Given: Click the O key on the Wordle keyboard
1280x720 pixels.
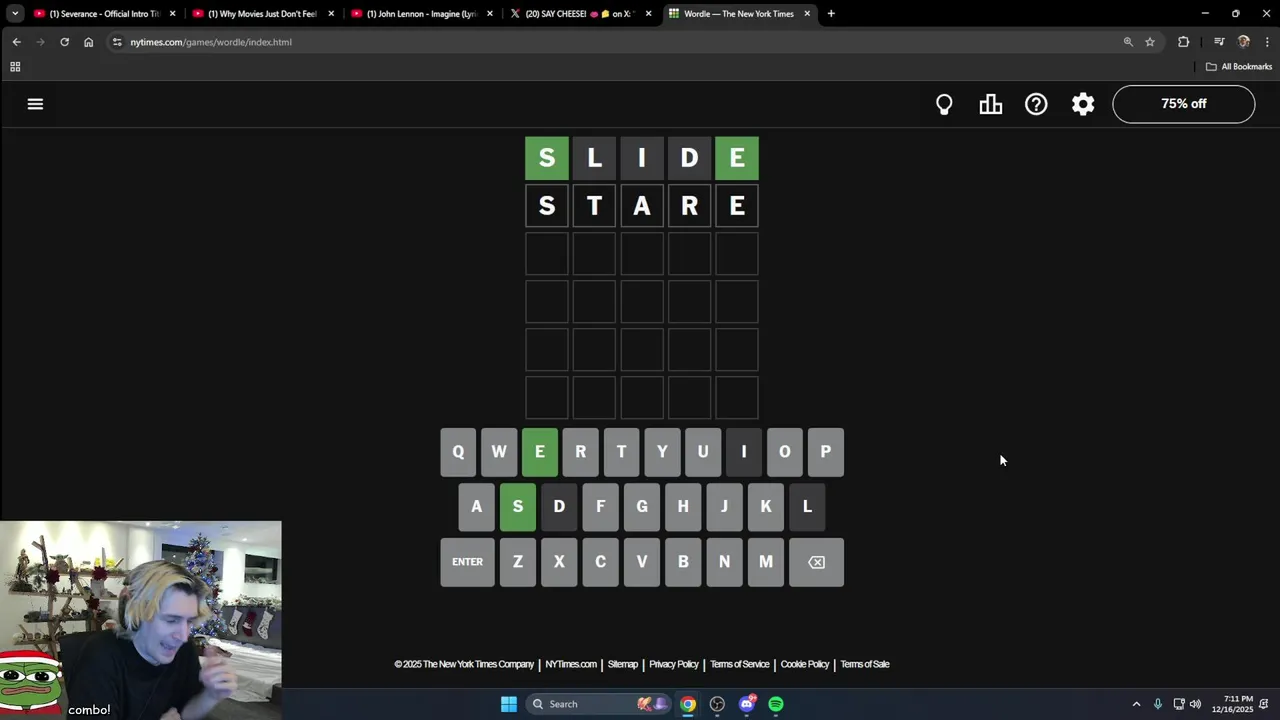Looking at the screenshot, I should pos(785,452).
